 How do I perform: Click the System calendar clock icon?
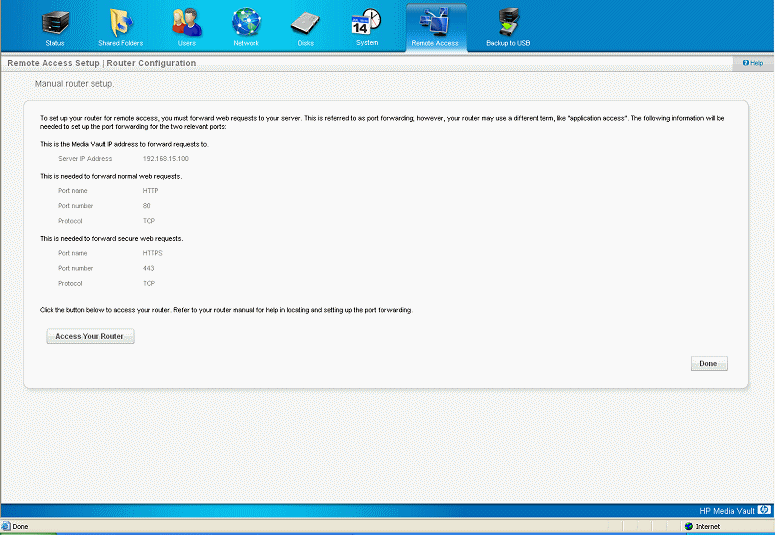(367, 23)
